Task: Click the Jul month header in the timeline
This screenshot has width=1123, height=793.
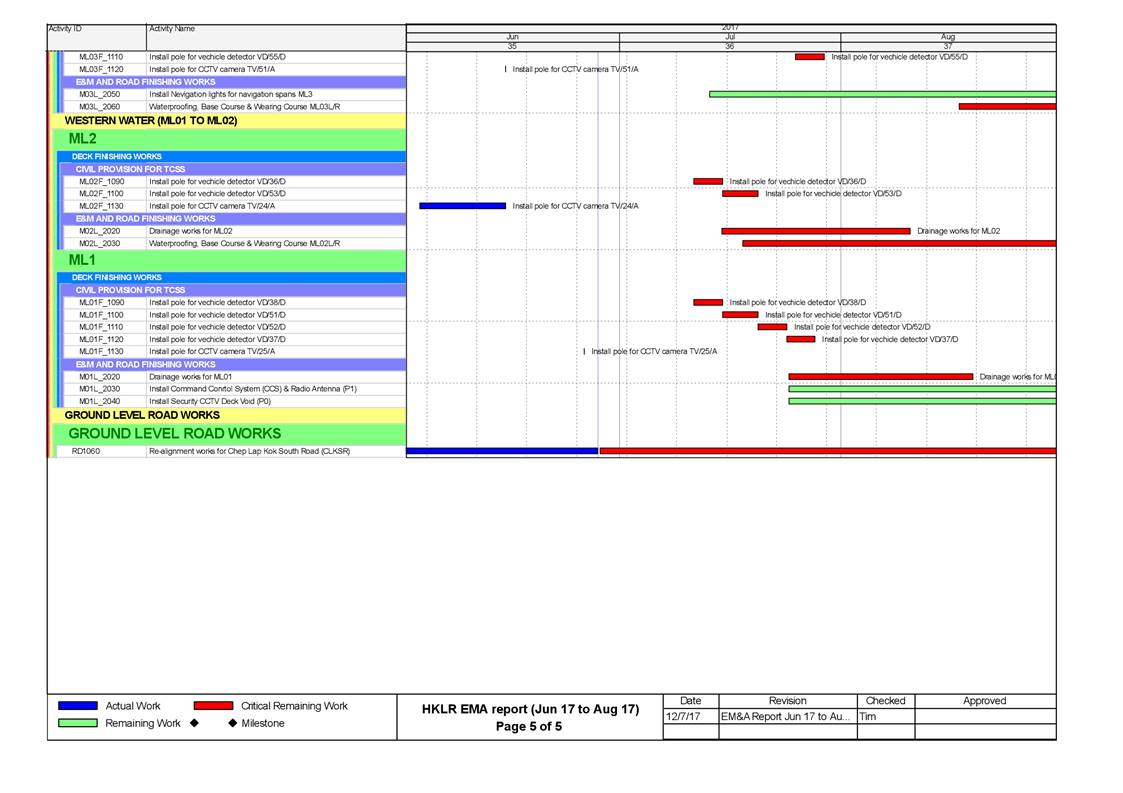Action: (x=730, y=37)
